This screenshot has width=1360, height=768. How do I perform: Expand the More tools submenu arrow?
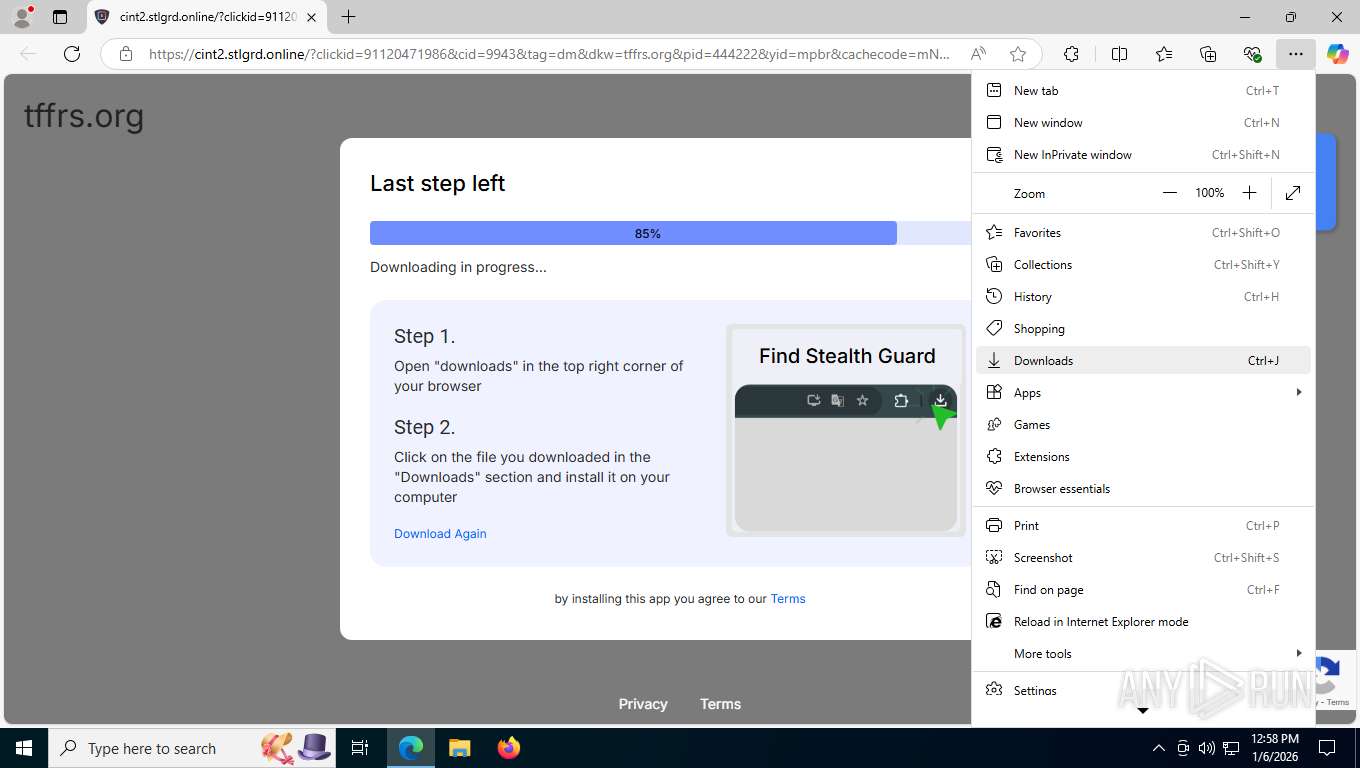coord(1299,654)
